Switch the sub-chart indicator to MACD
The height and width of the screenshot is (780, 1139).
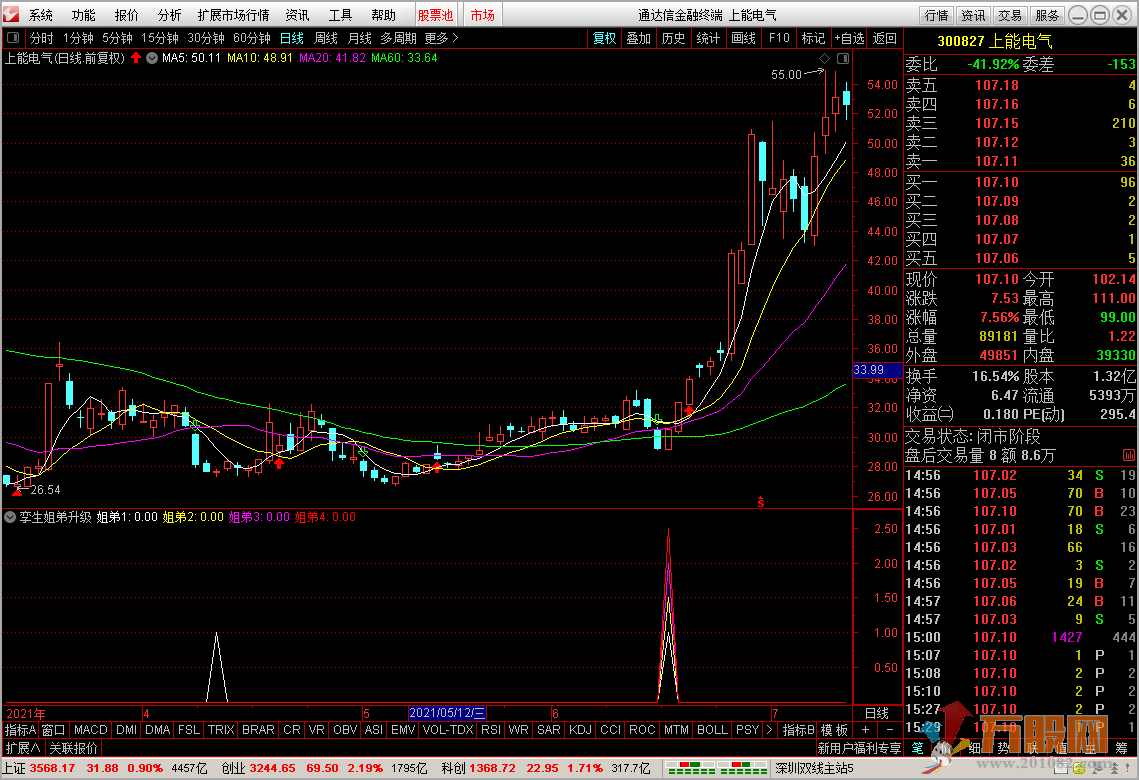point(91,730)
